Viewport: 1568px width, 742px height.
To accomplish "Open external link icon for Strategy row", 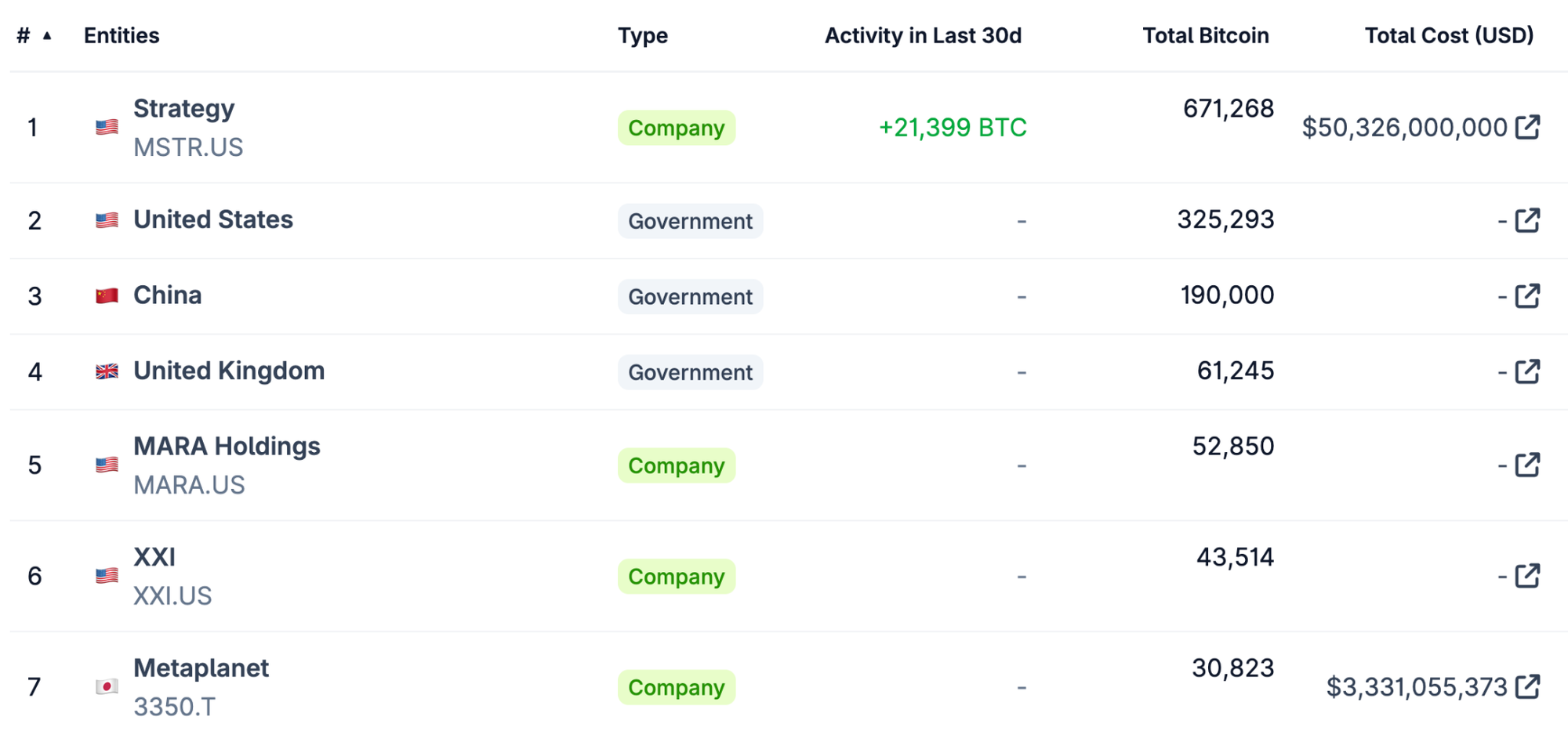I will coord(1527,127).
